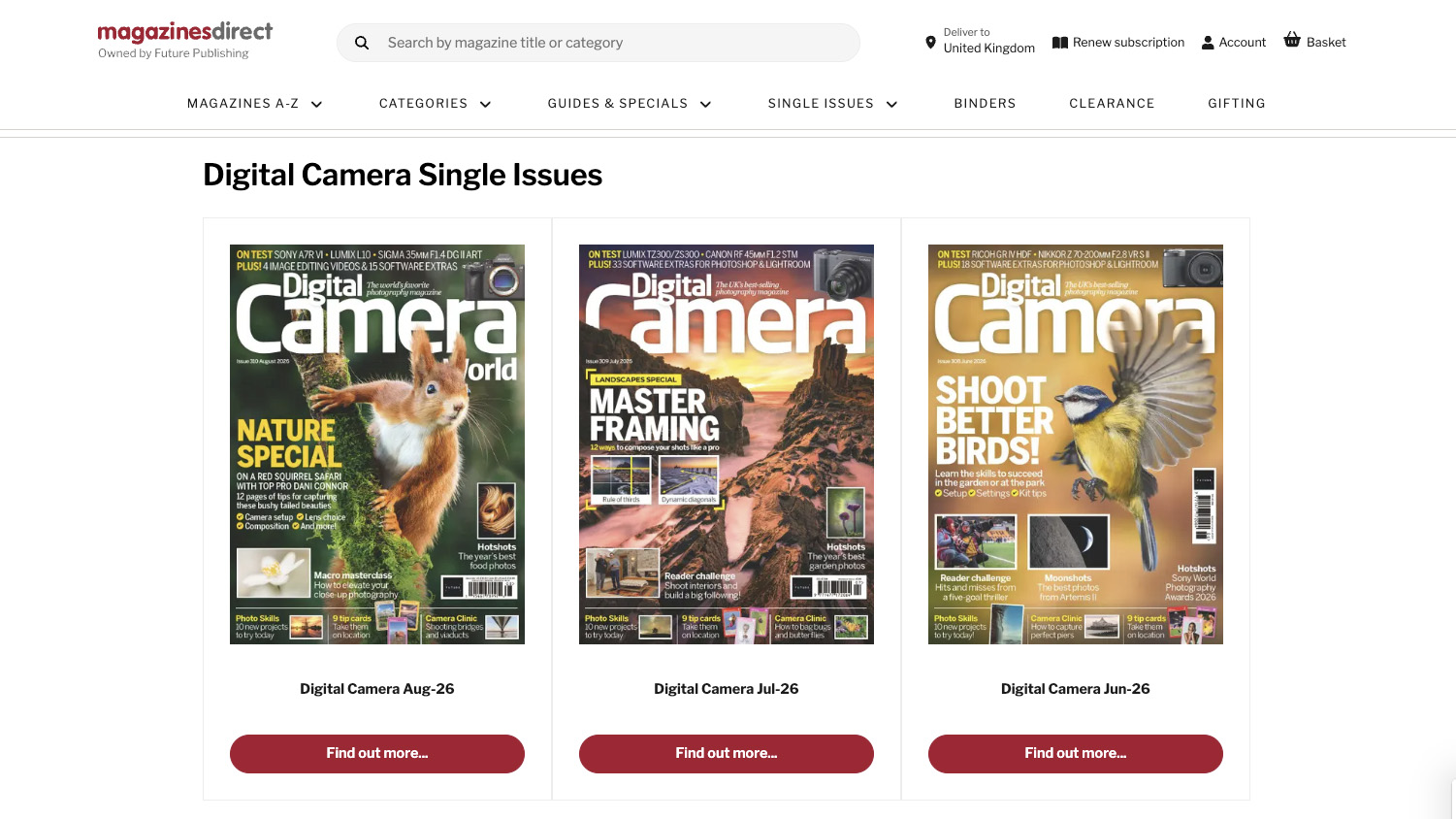Open the Categories menu
This screenshot has width=1456, height=819.
click(423, 104)
